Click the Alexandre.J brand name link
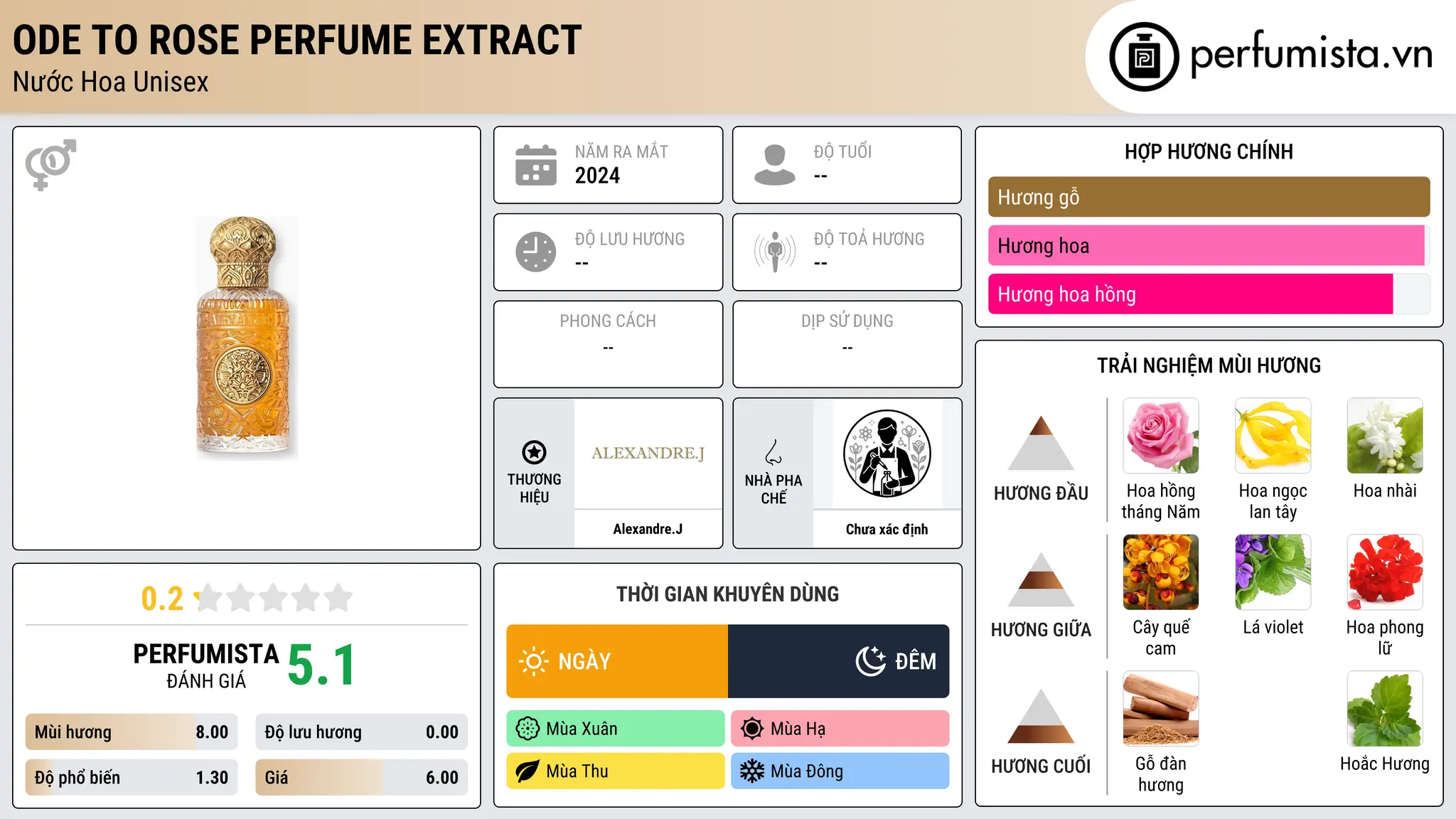The width and height of the screenshot is (1456, 819). [648, 529]
